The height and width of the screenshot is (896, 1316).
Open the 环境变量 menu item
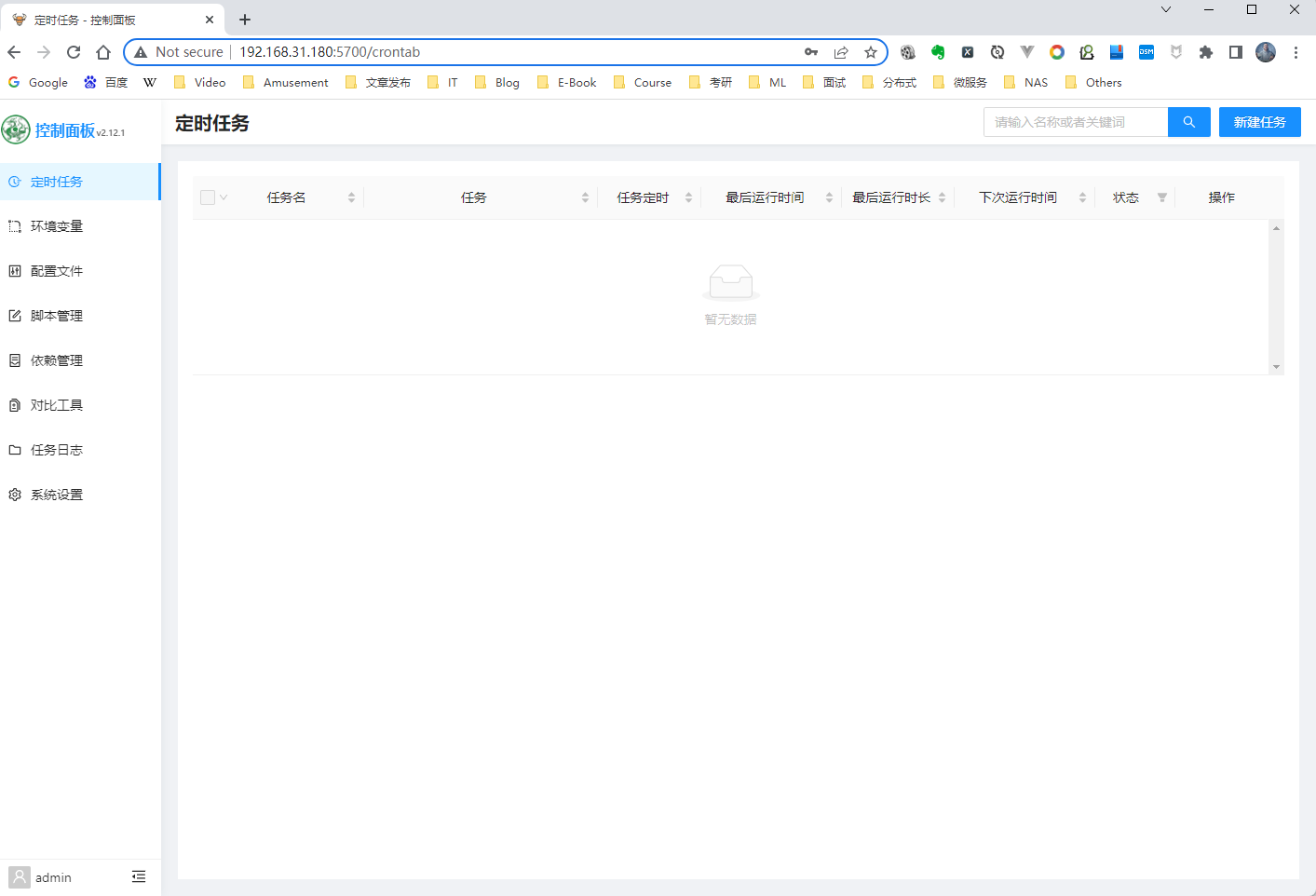(57, 226)
